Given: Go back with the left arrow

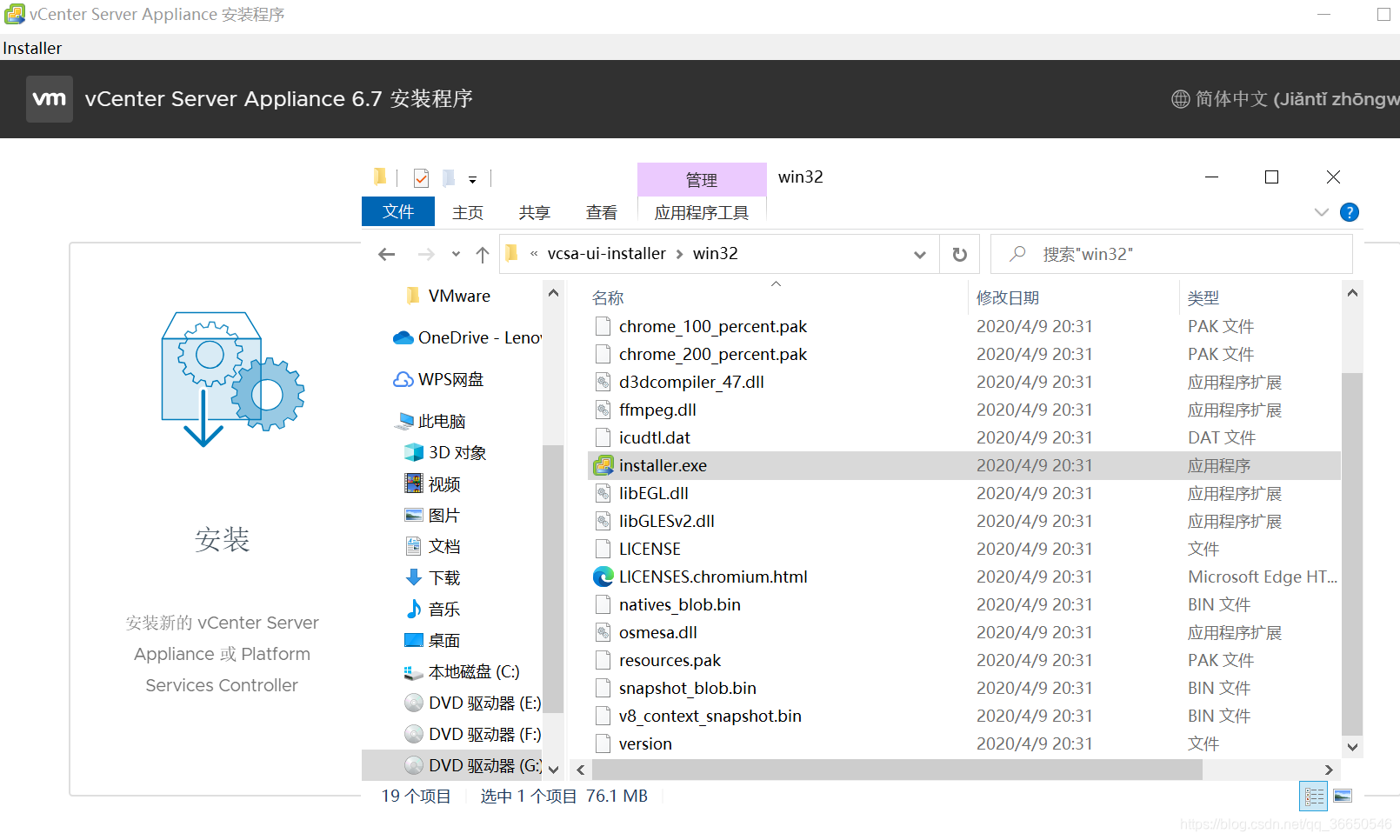Looking at the screenshot, I should pos(387,254).
